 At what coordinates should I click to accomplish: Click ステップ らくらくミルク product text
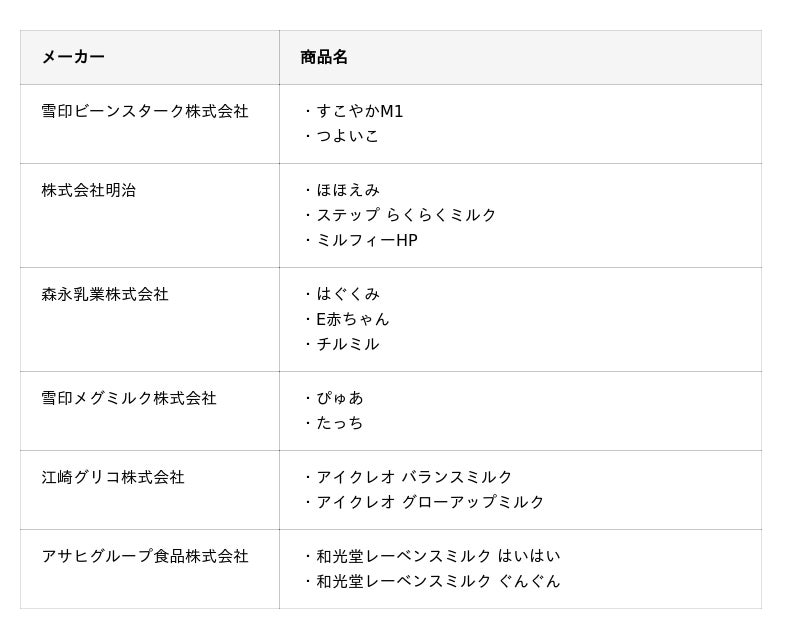click(x=406, y=215)
